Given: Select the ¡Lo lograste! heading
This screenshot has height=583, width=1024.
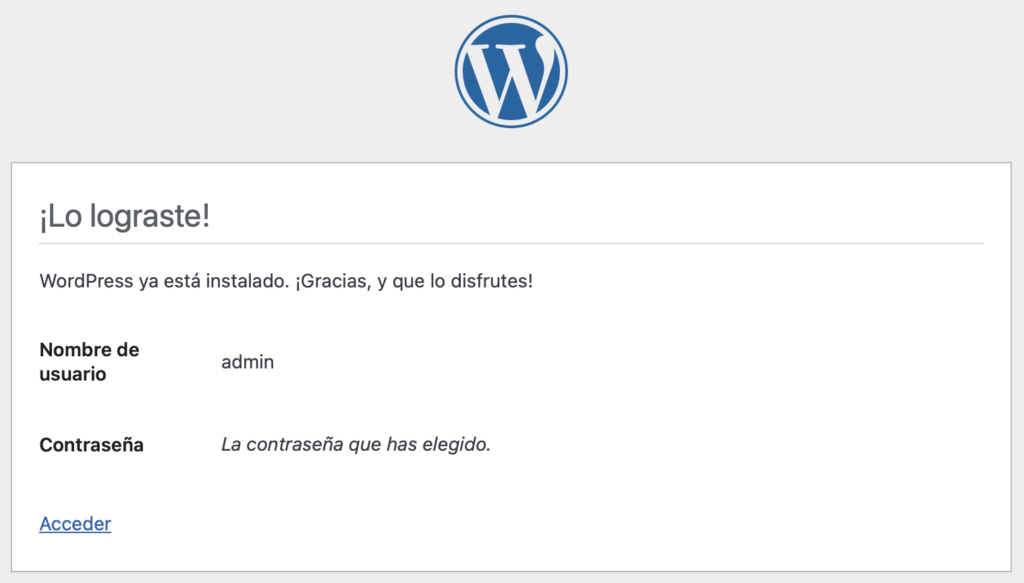Looking at the screenshot, I should pyautogui.click(x=125, y=216).
